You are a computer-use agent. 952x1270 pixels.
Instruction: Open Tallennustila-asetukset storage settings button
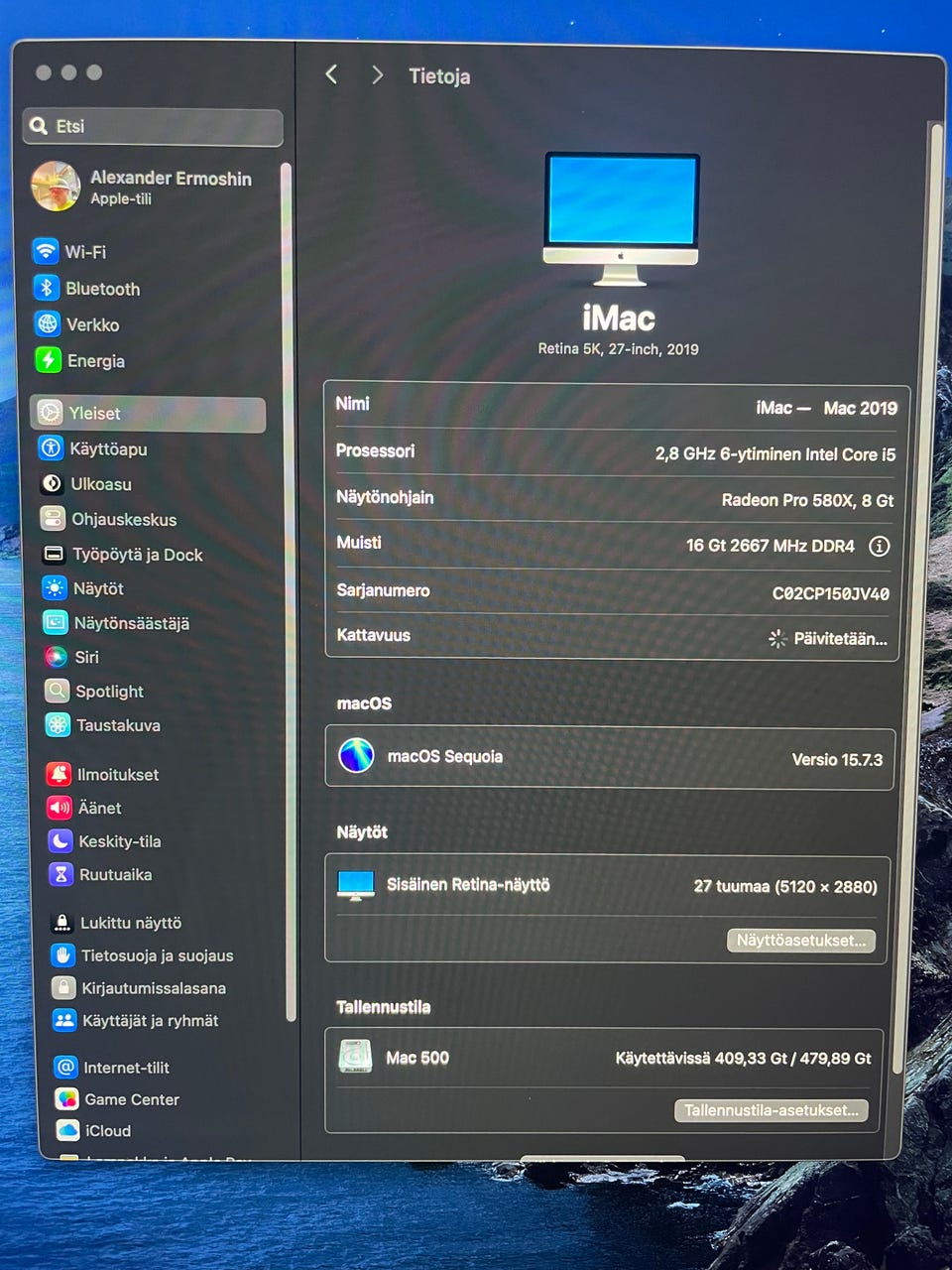[772, 1110]
